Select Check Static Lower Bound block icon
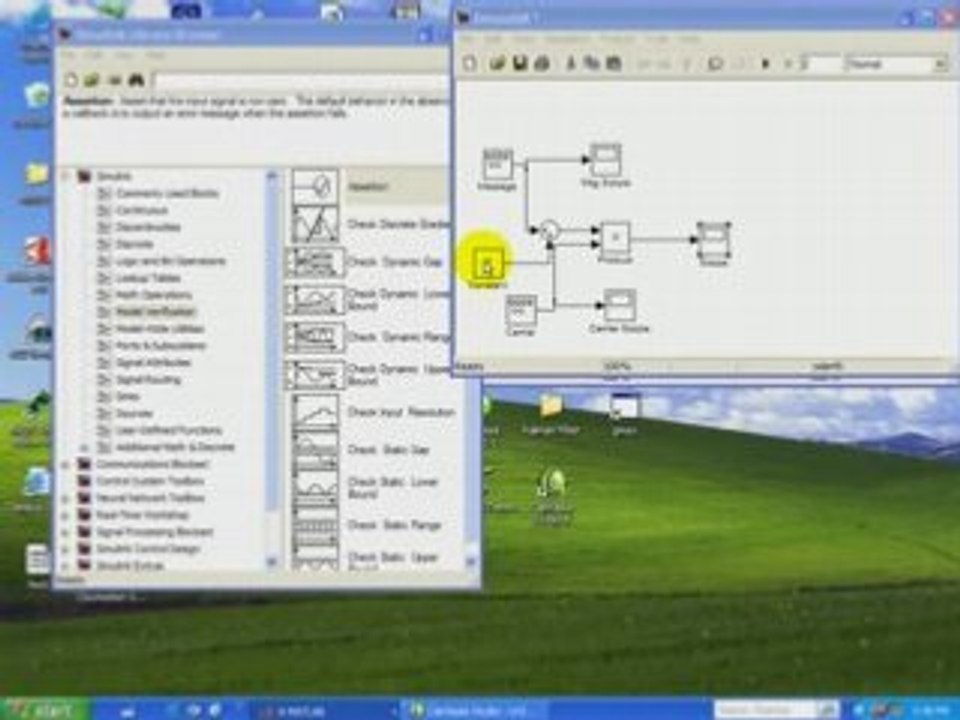This screenshot has height=720, width=960. 315,488
